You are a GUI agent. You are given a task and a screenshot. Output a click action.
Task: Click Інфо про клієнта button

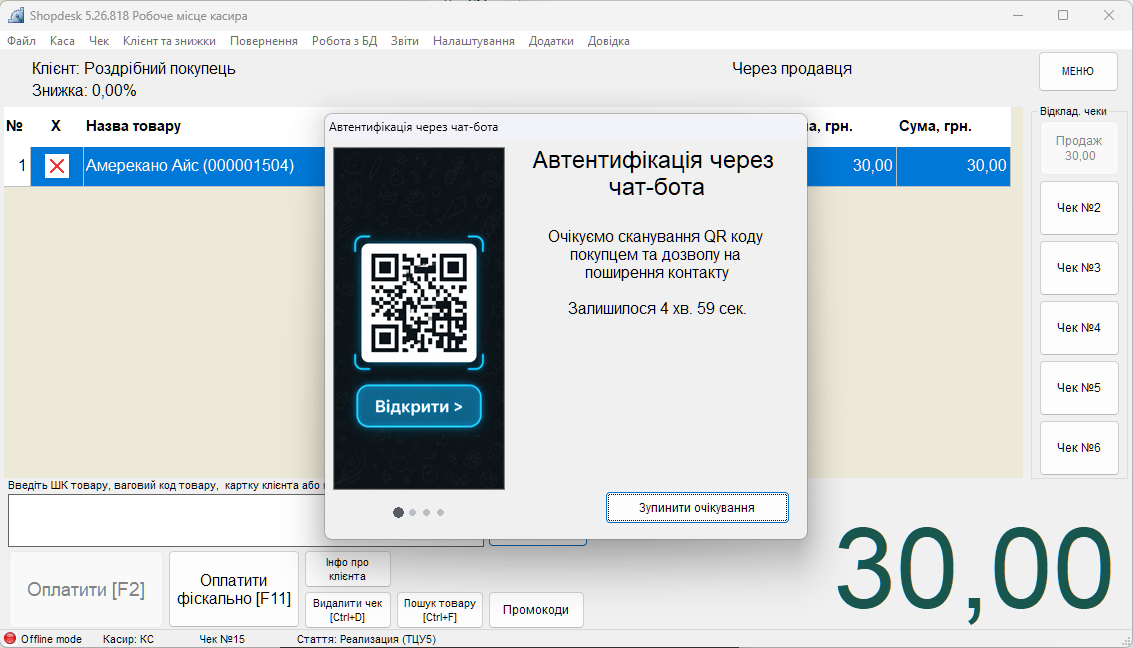point(348,569)
